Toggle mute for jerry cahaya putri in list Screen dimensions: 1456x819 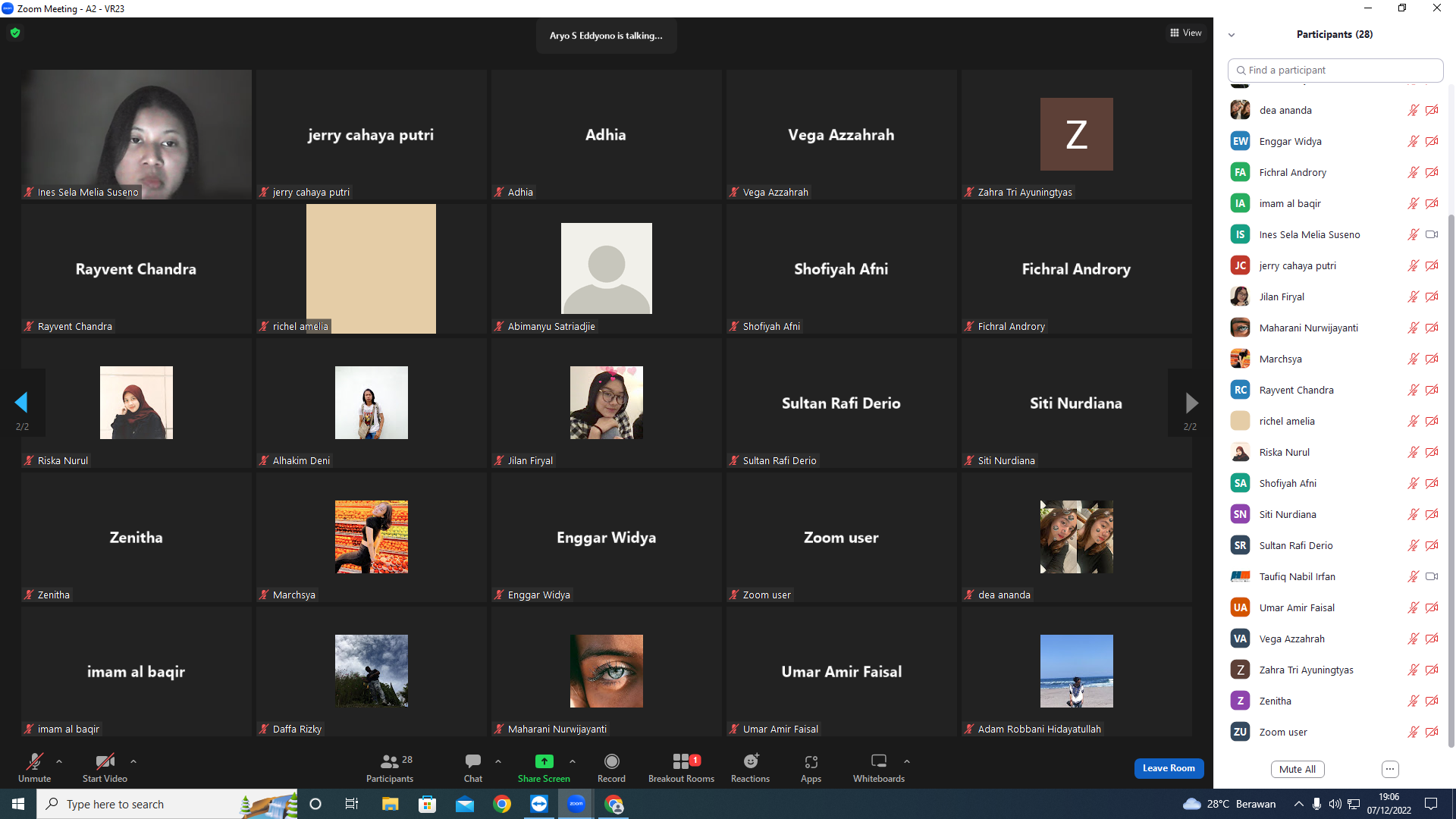(1414, 265)
